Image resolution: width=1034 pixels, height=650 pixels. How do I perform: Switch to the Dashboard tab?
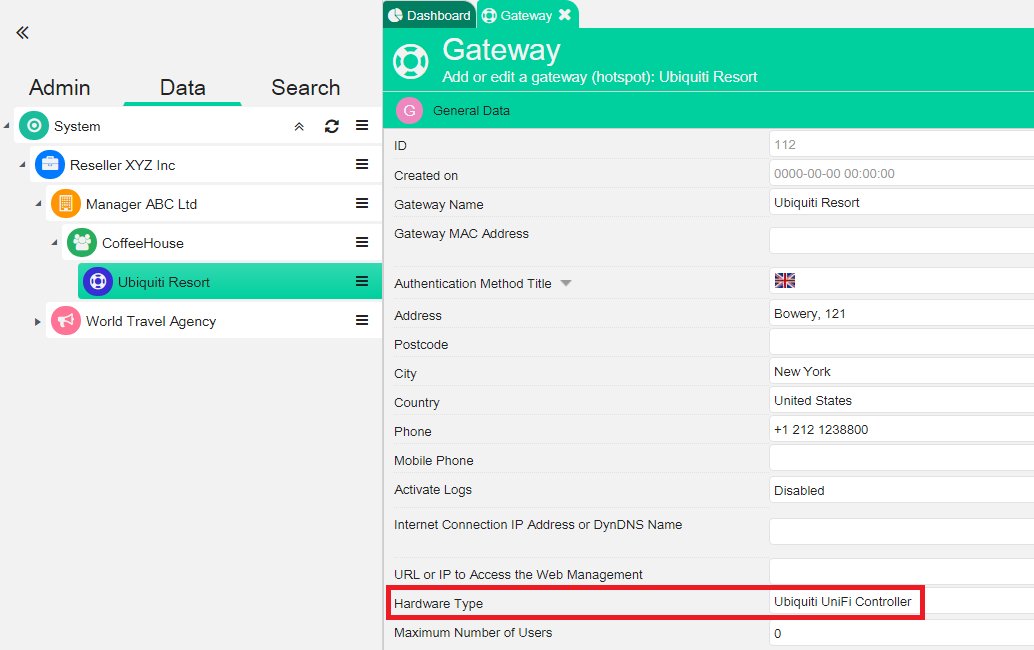point(429,15)
